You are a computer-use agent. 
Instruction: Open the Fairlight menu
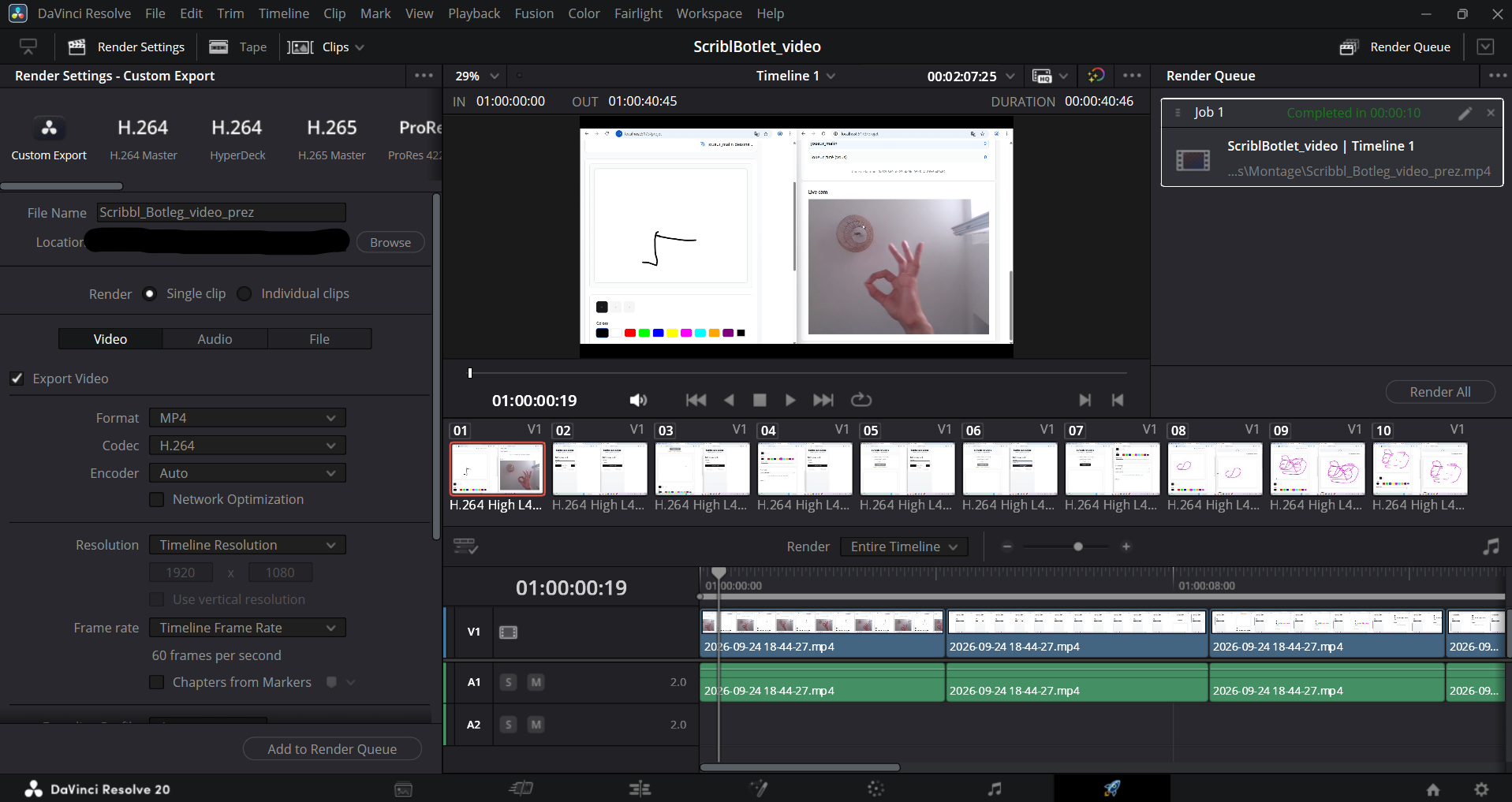coord(638,13)
